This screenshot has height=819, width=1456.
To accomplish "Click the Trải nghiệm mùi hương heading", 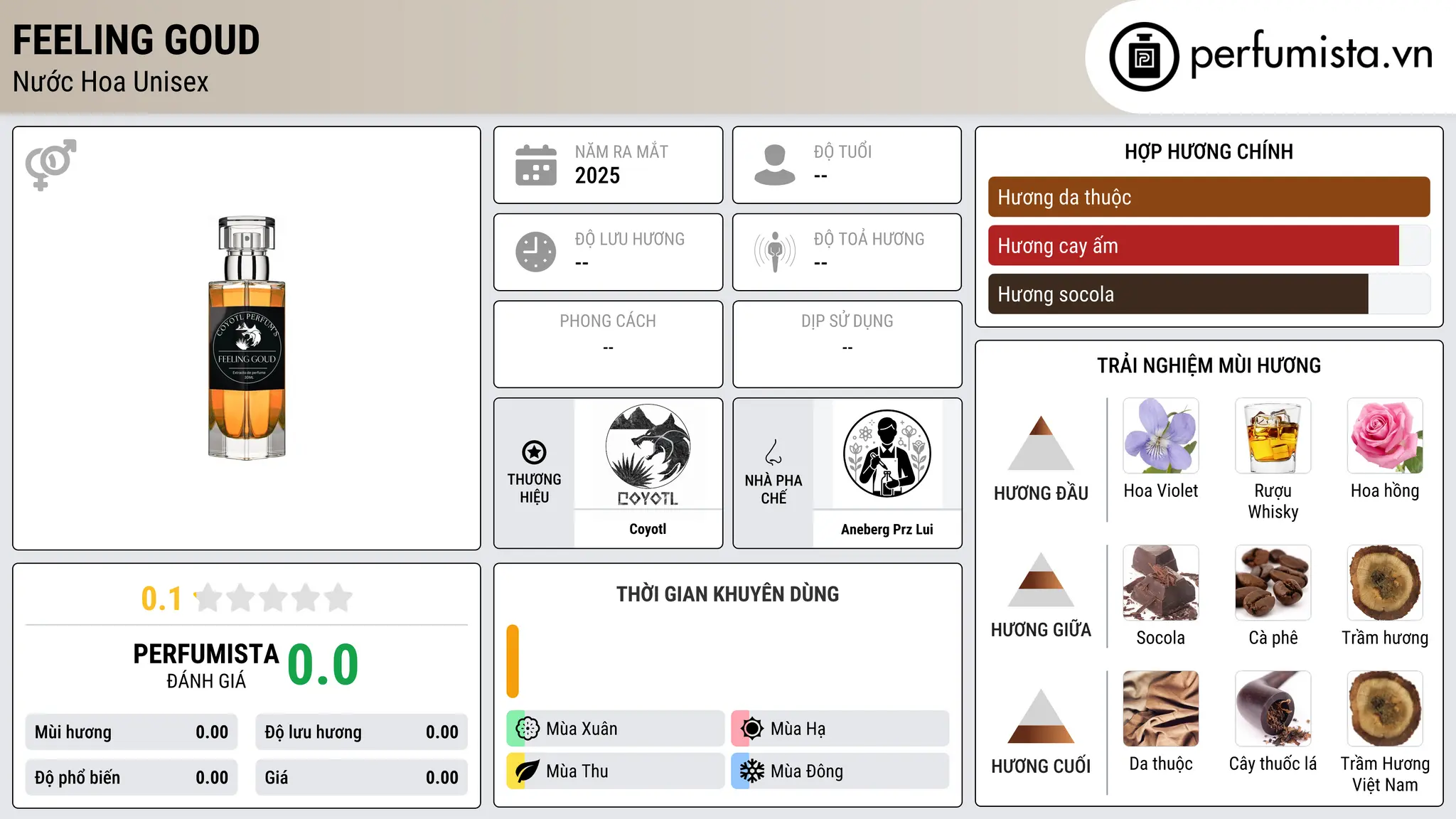I will pos(1209,365).
